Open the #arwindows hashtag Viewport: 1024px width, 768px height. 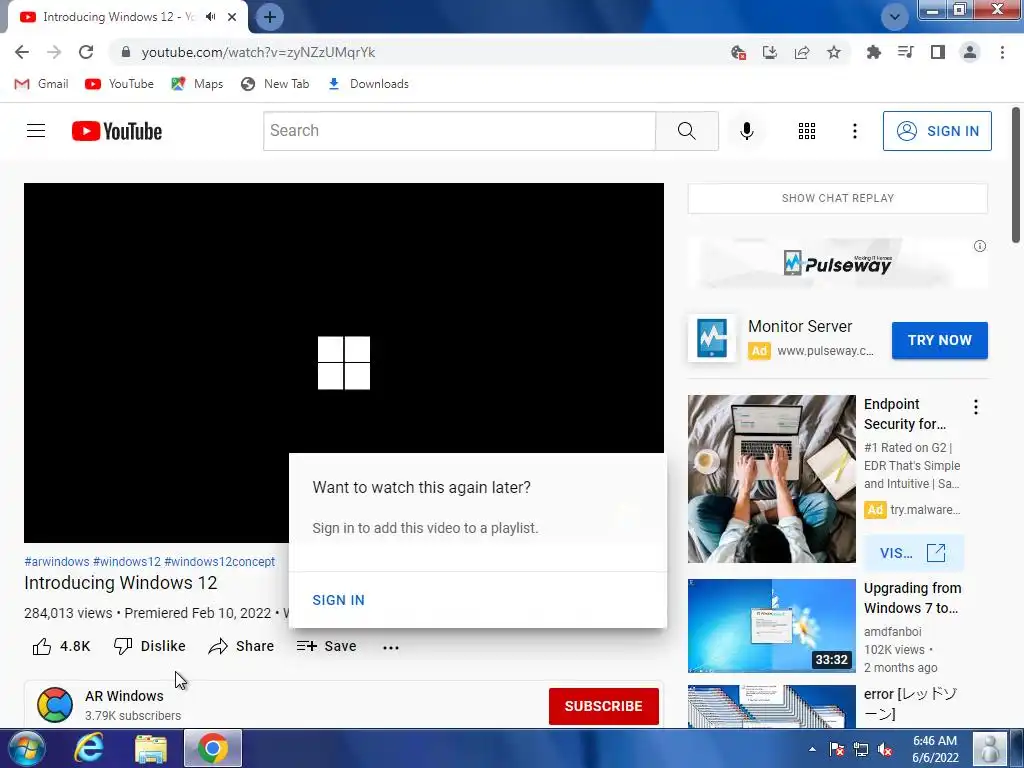tap(57, 562)
